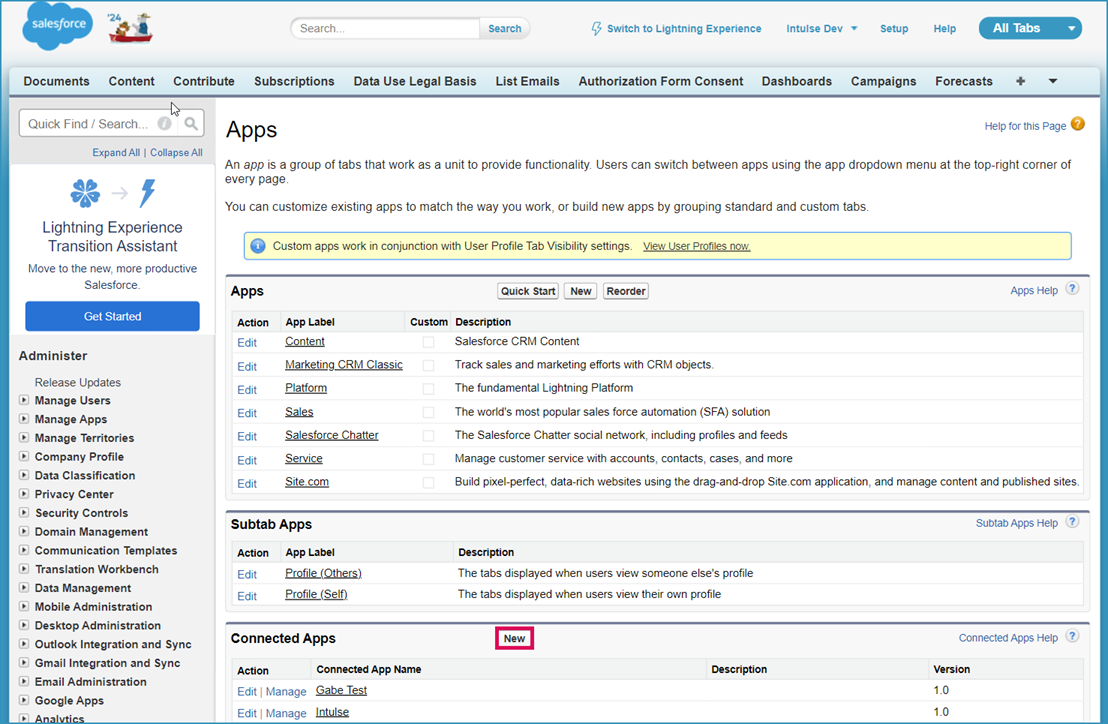Click the Connected Apps Help question mark icon
Screen dimensions: 1108x724
[x=1072, y=636]
